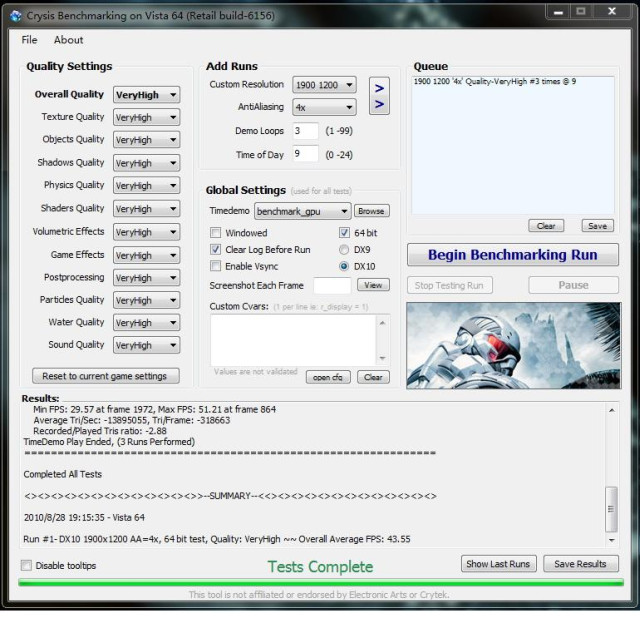
Task: Minimize the benchmarking window
Action: (559, 12)
